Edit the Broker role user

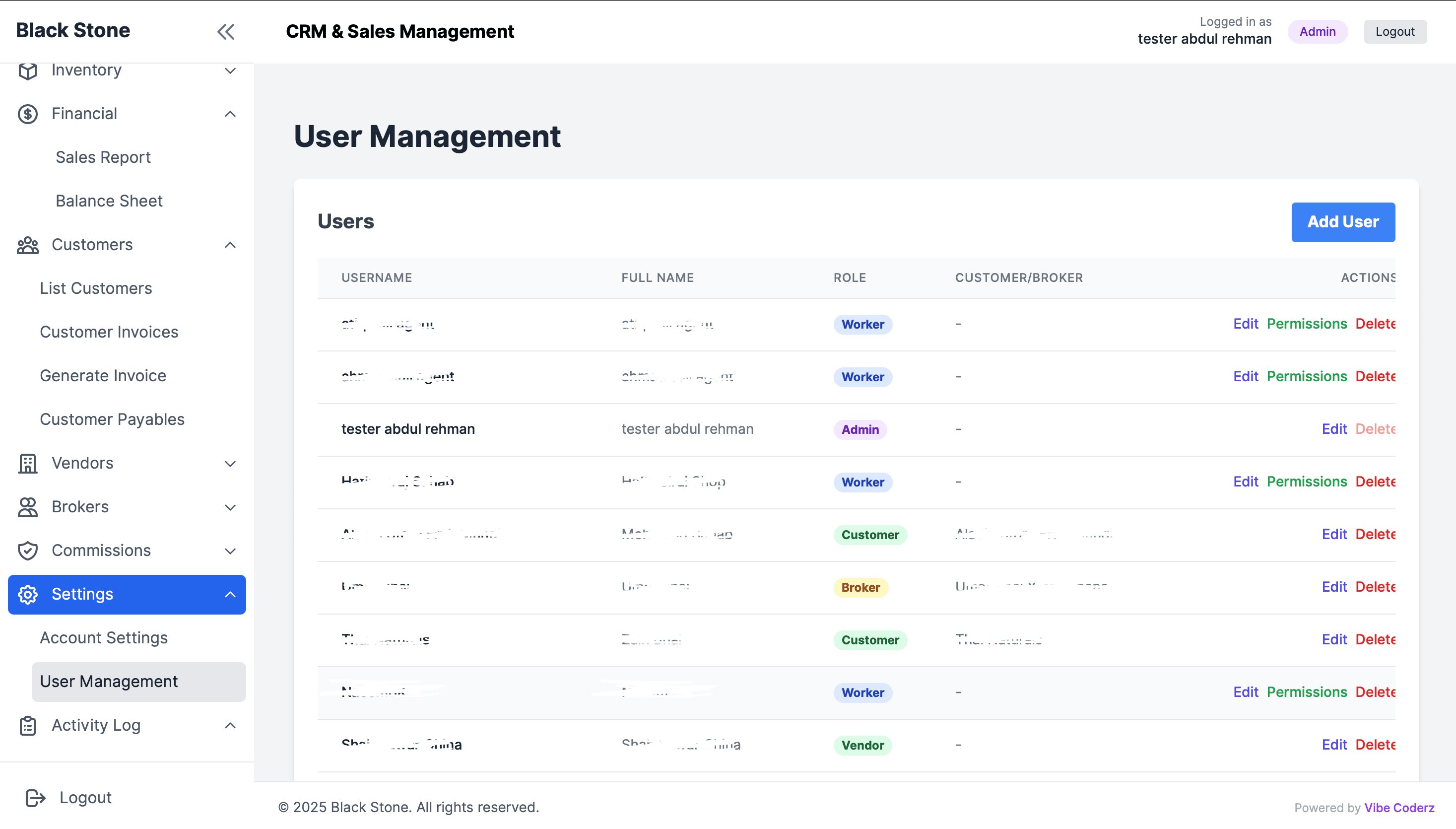pyautogui.click(x=1333, y=586)
